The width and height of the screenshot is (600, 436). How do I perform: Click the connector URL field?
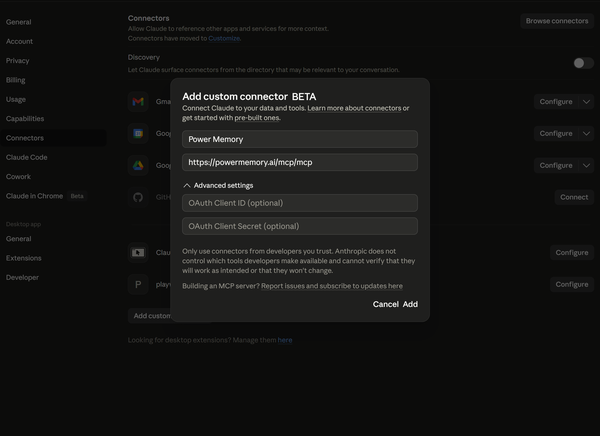click(300, 162)
